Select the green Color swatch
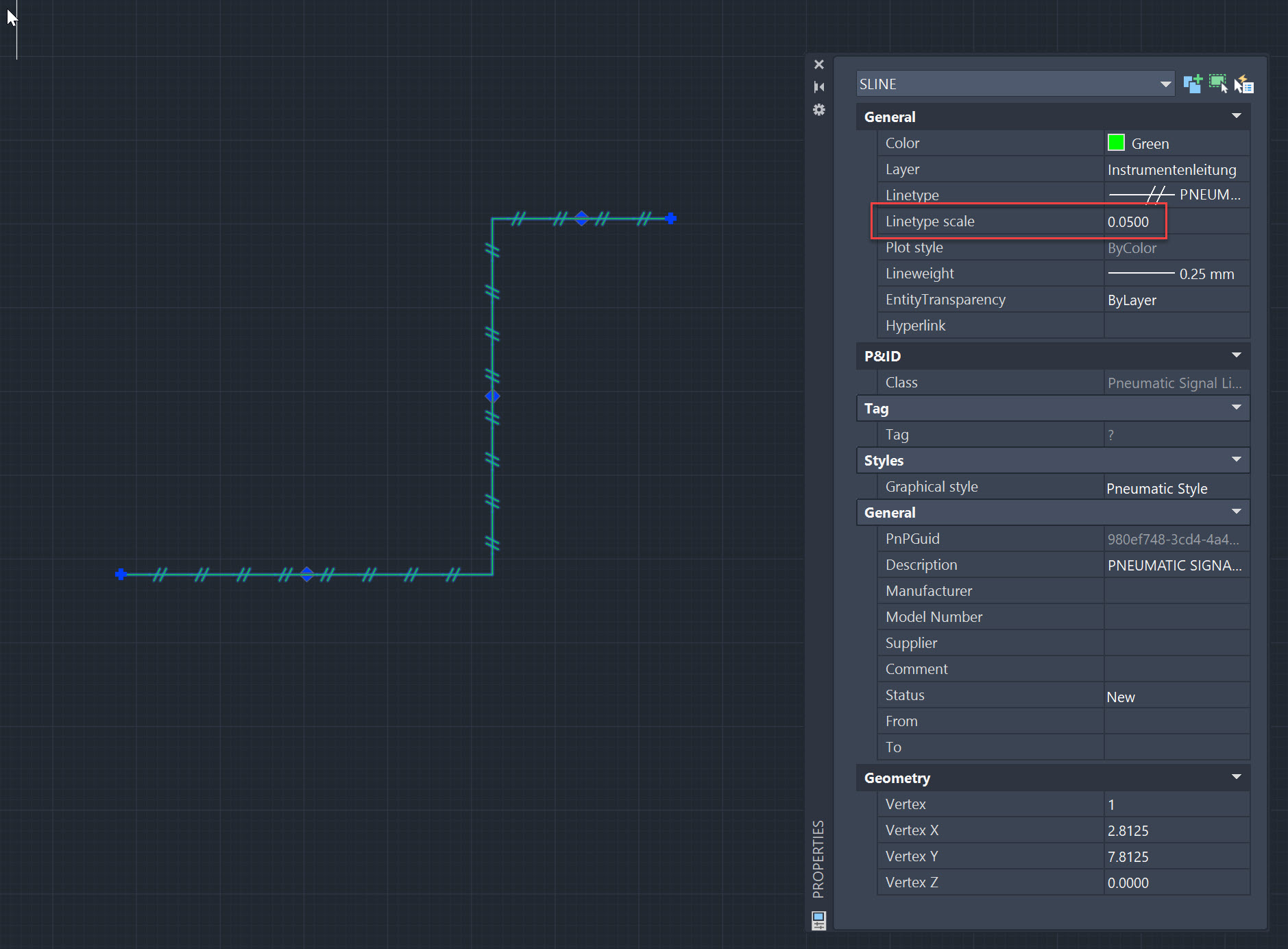This screenshot has height=949, width=1288. point(1116,143)
